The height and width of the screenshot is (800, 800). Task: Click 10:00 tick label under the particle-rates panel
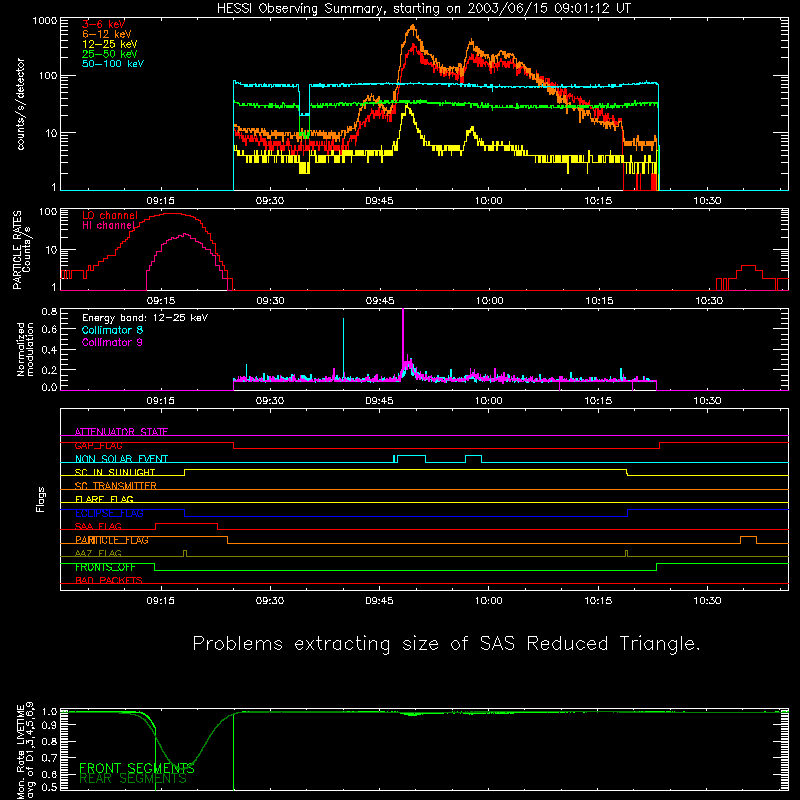pos(489,301)
